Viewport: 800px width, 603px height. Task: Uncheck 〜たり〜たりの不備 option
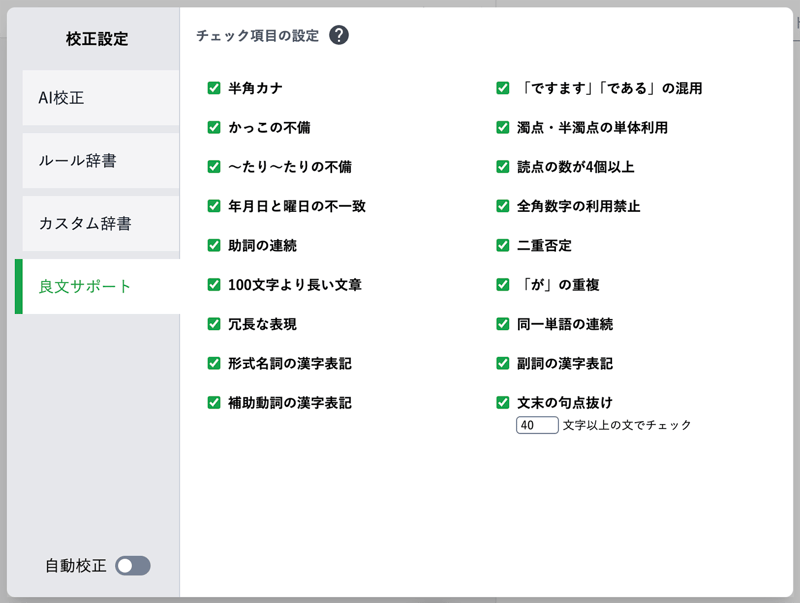214,167
